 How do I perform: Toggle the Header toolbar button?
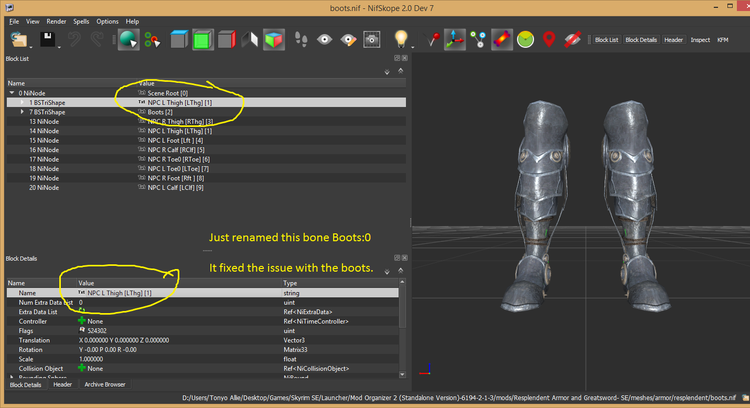pyautogui.click(x=673, y=40)
